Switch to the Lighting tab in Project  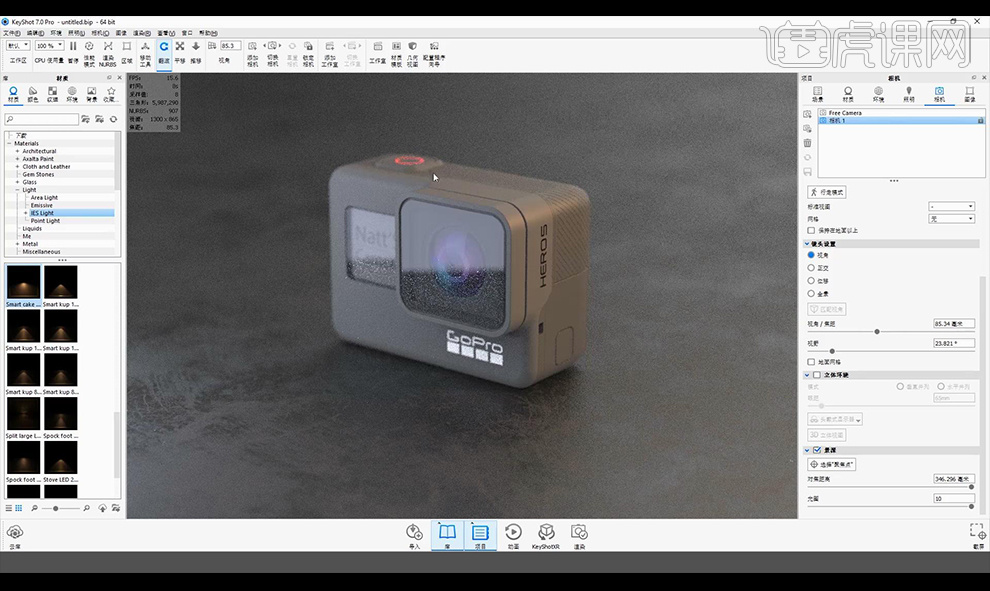[909, 94]
